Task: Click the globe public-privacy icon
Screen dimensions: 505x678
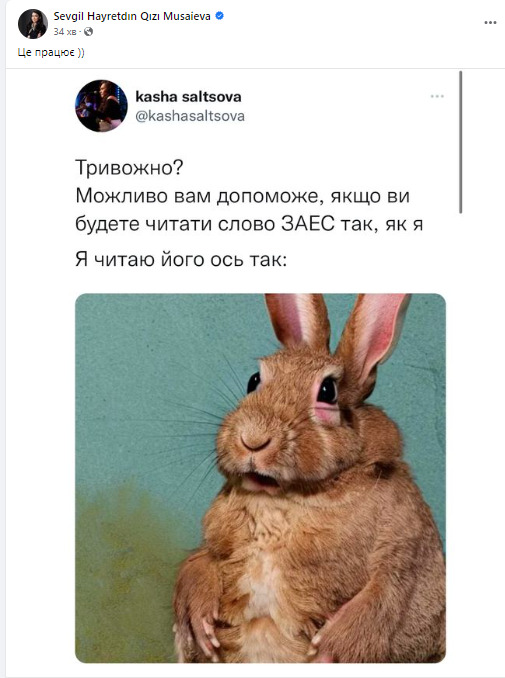Action: 89,32
